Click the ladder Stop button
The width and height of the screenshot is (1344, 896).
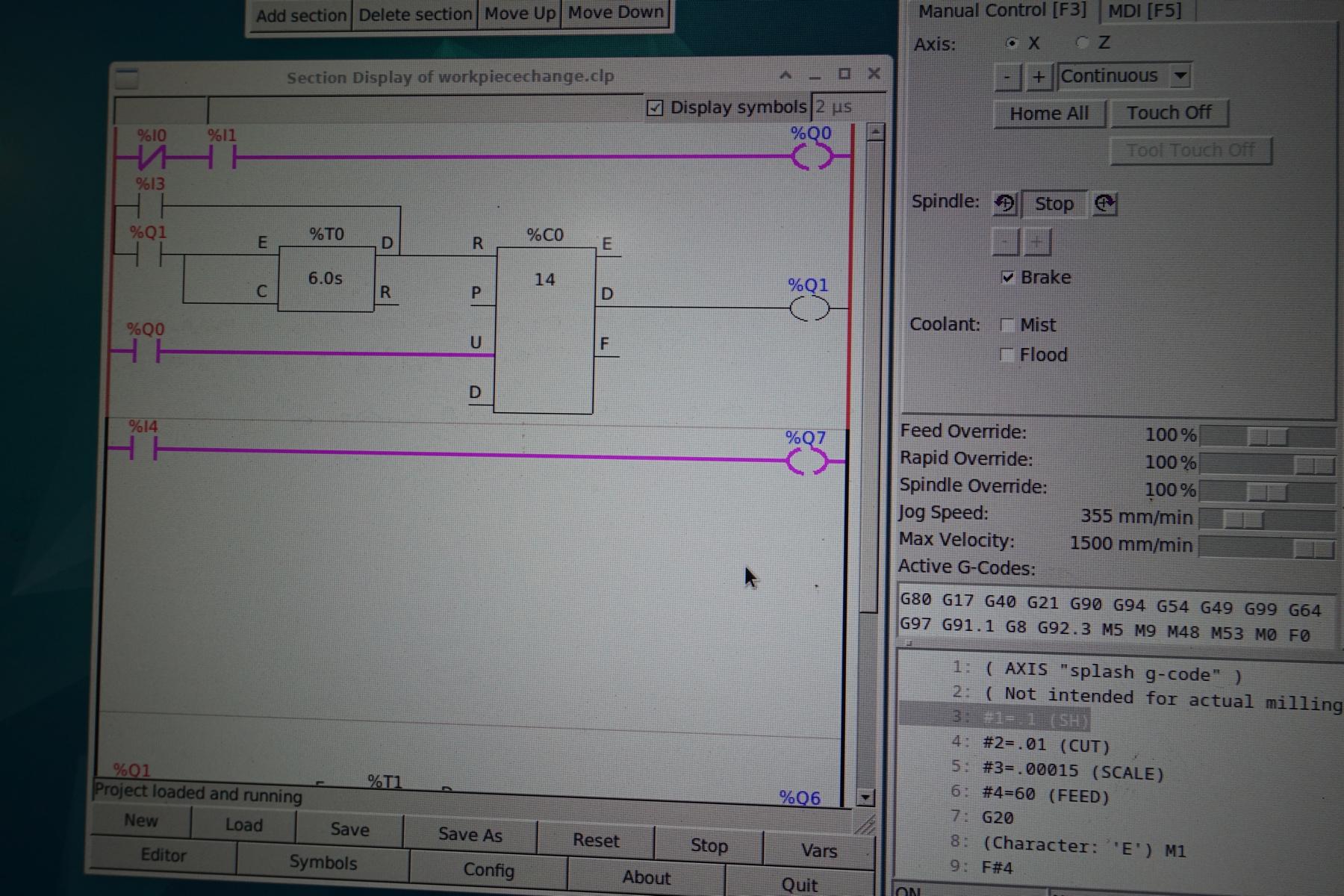(x=709, y=845)
